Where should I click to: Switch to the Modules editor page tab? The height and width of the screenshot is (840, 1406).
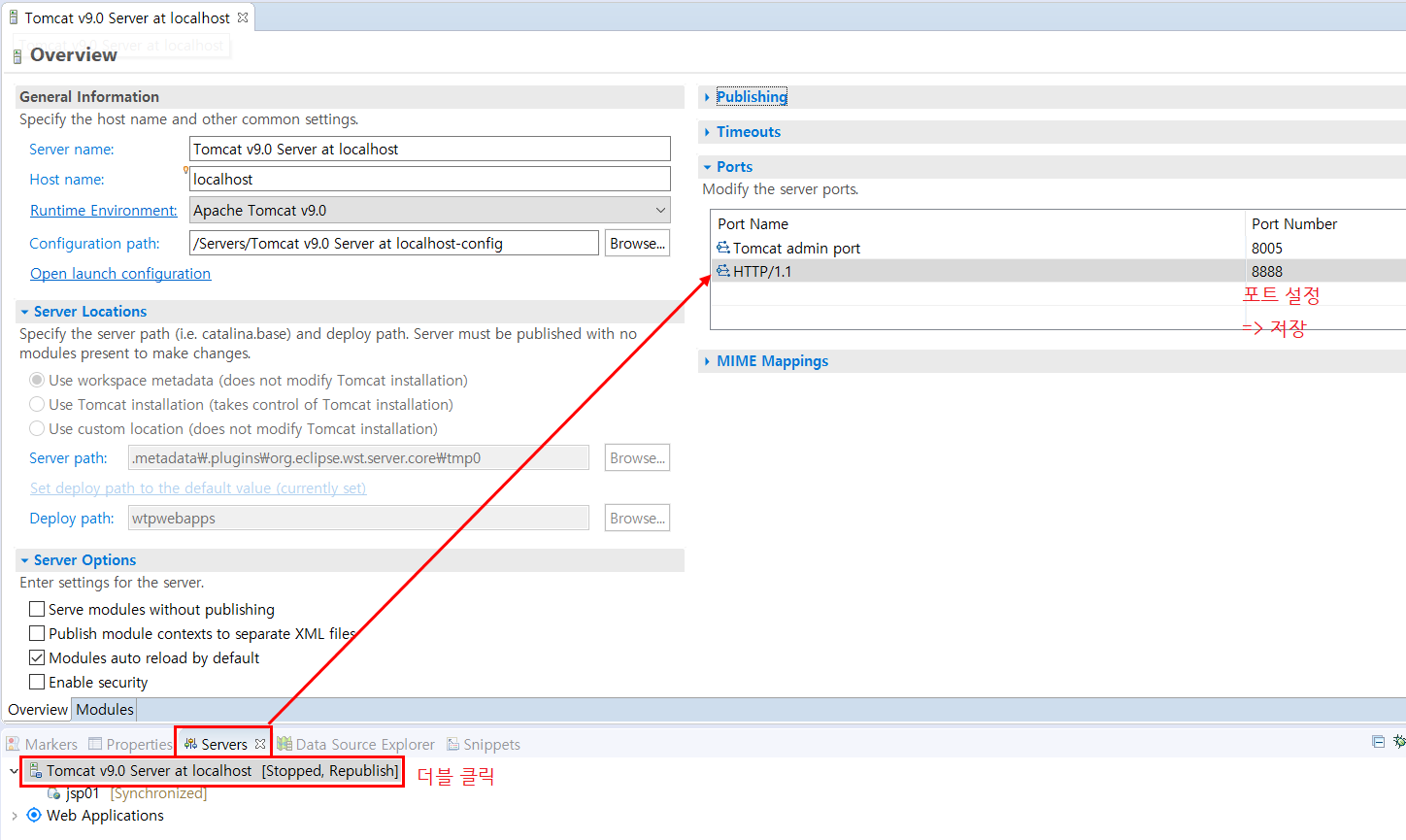click(x=105, y=709)
